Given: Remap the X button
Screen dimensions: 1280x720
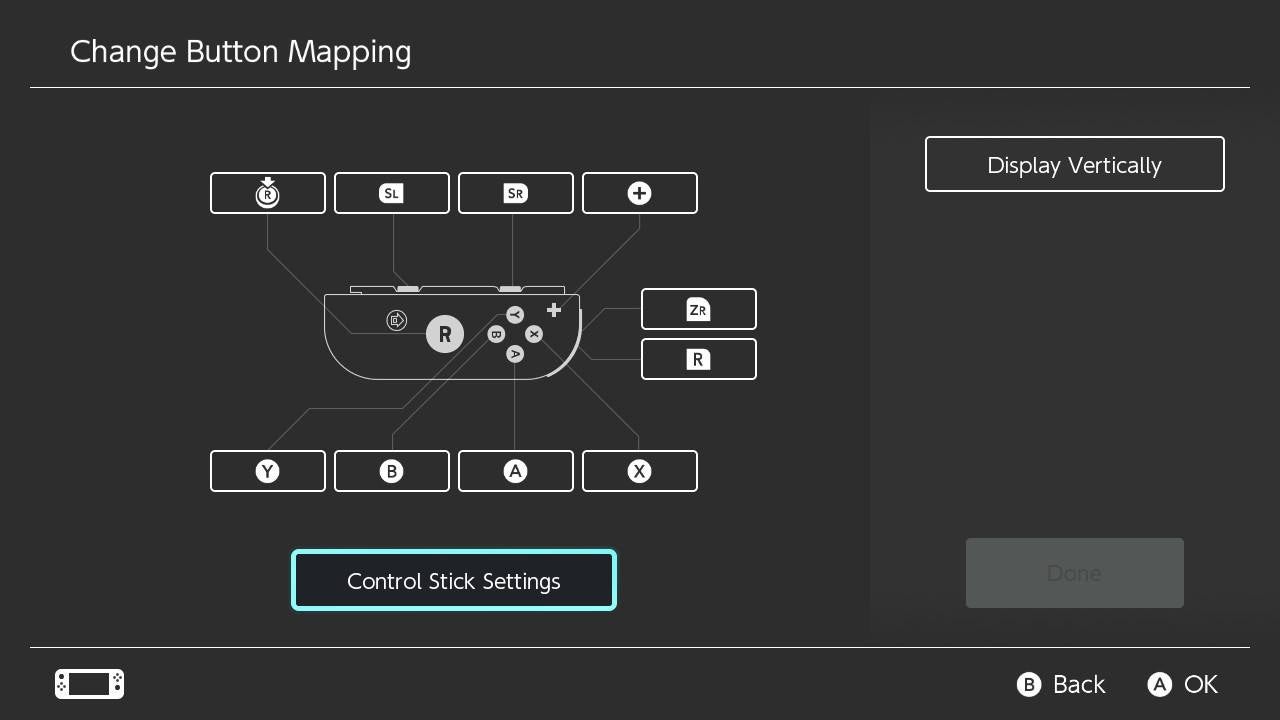Looking at the screenshot, I should 639,471.
